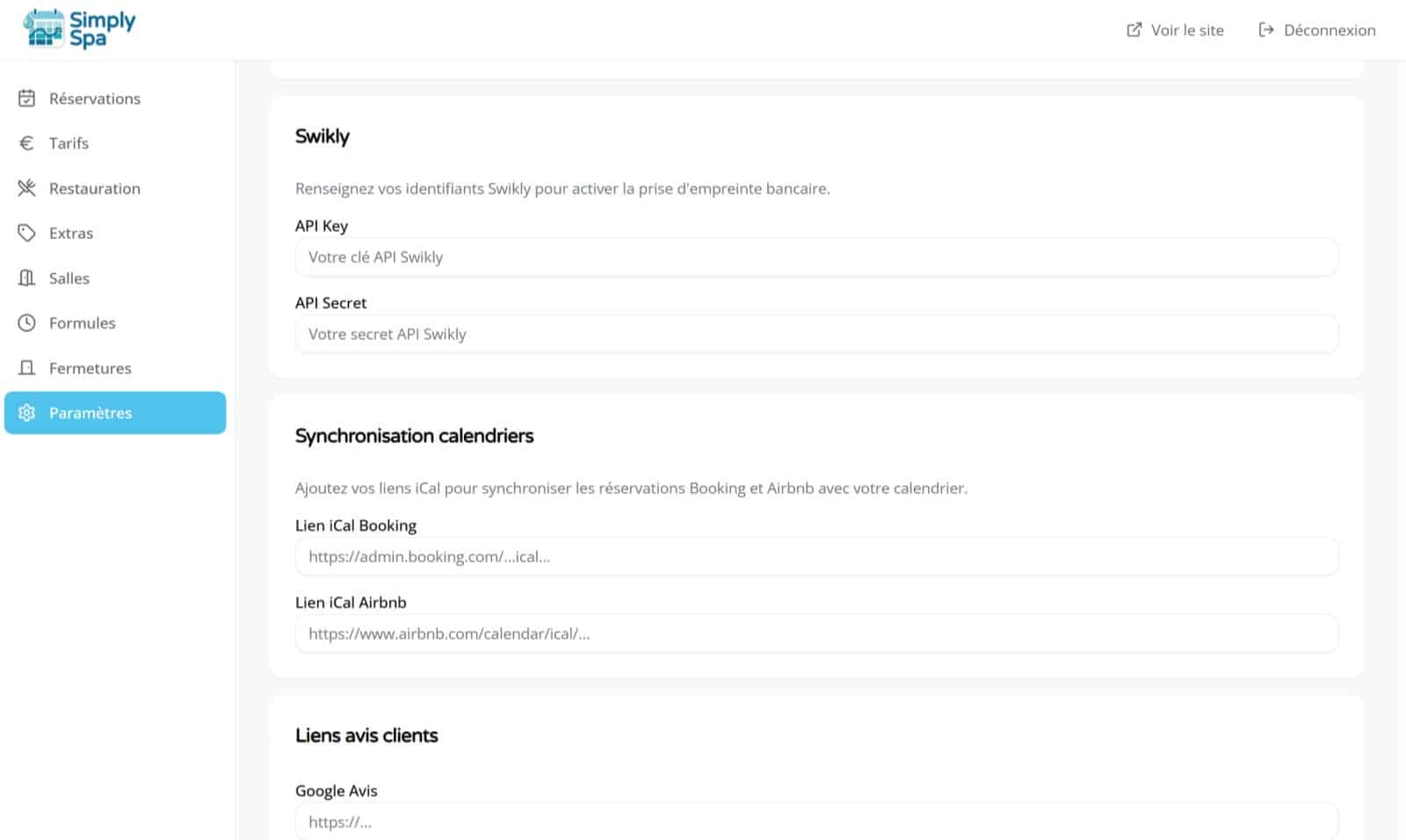Click the cutlery icon for Restauration
This screenshot has width=1406, height=840.
pyautogui.click(x=26, y=187)
